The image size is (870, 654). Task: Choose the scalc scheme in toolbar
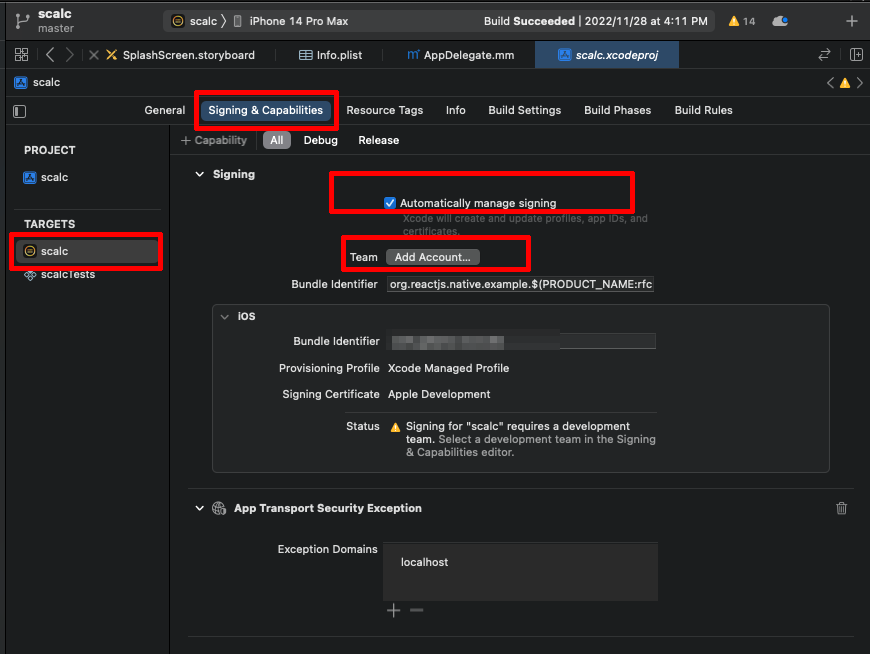point(195,21)
